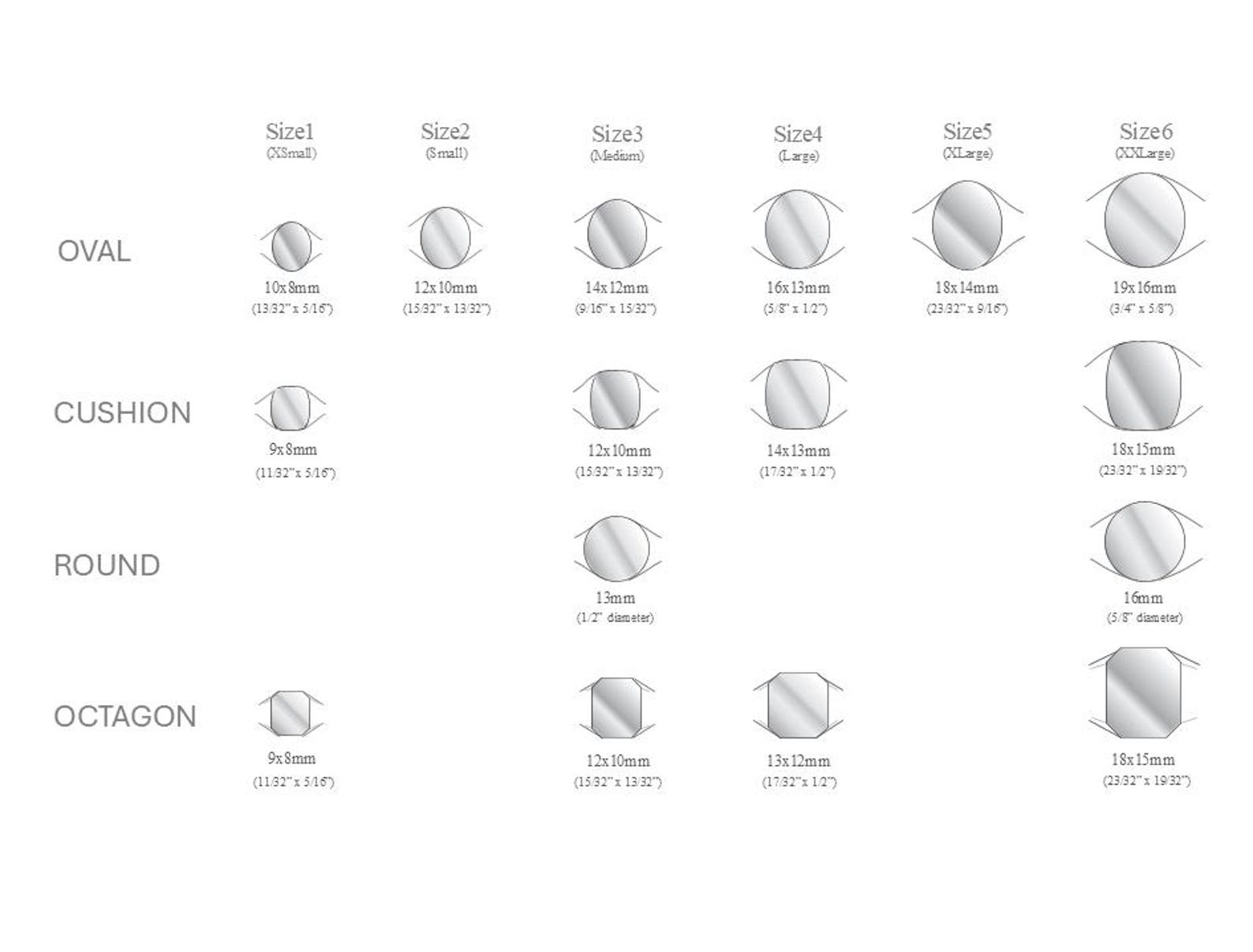The width and height of the screenshot is (1253, 952).
Task: Select the 18x15mm cushion stone
Action: [x=1143, y=386]
